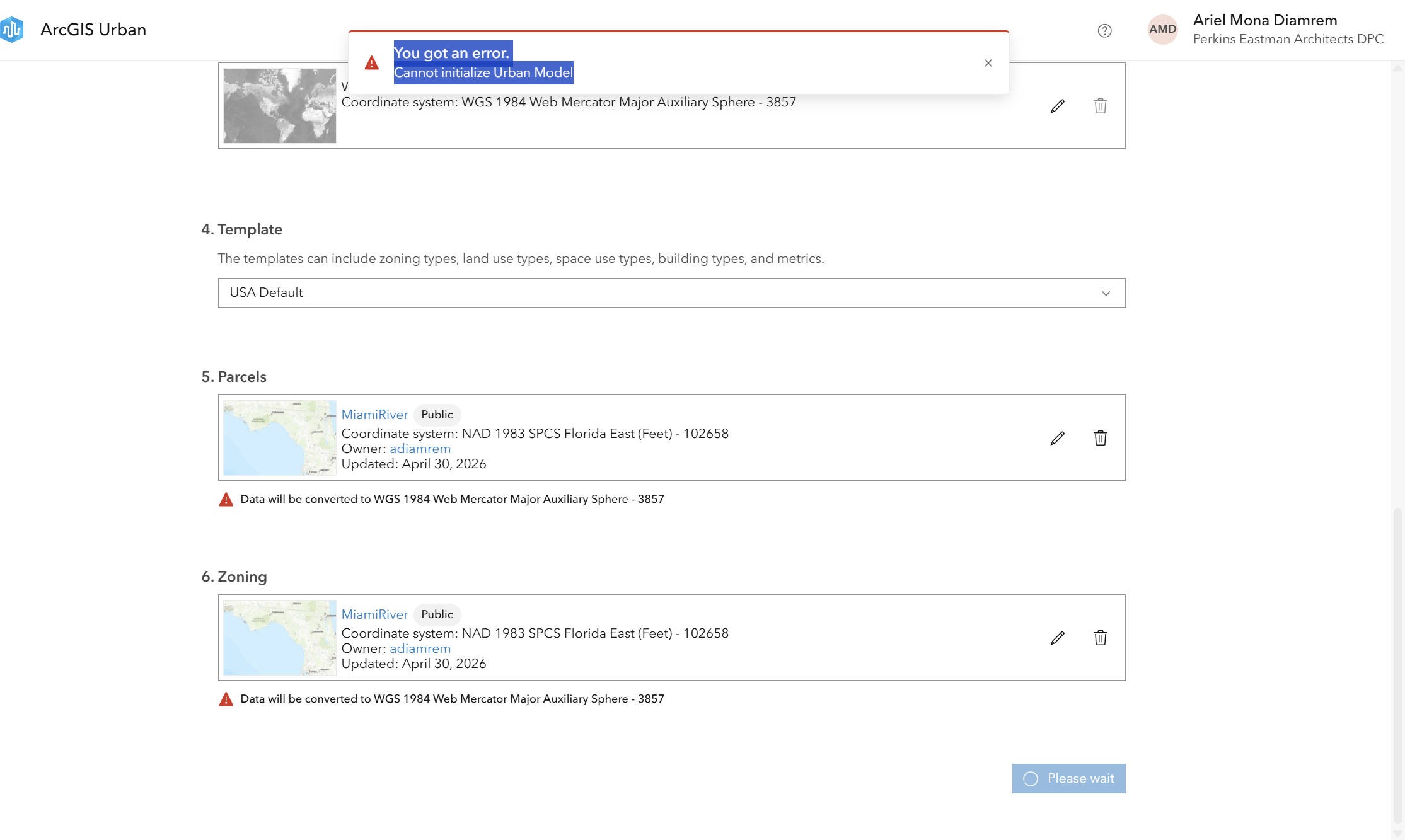1405x840 pixels.
Task: Open owner adiamrem link in Zoning
Action: [x=420, y=648]
